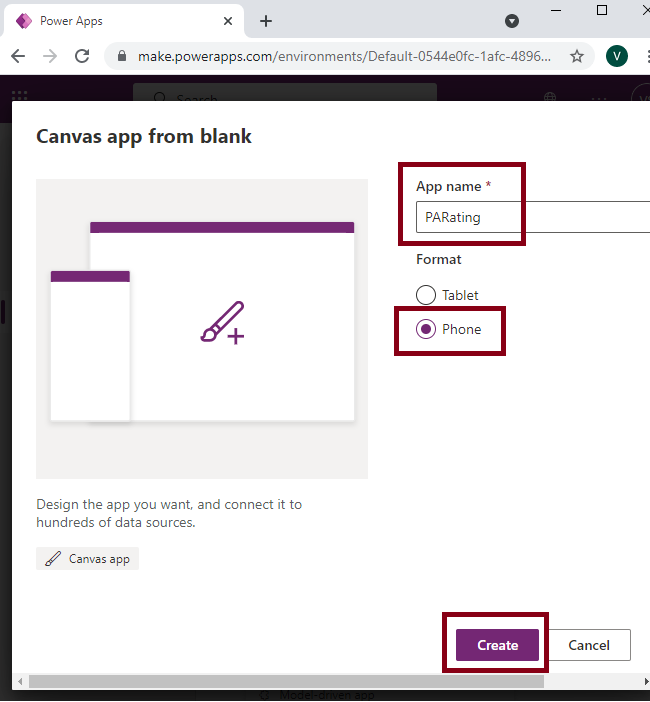
Task: Open the Chrome profile avatar V
Action: [617, 56]
